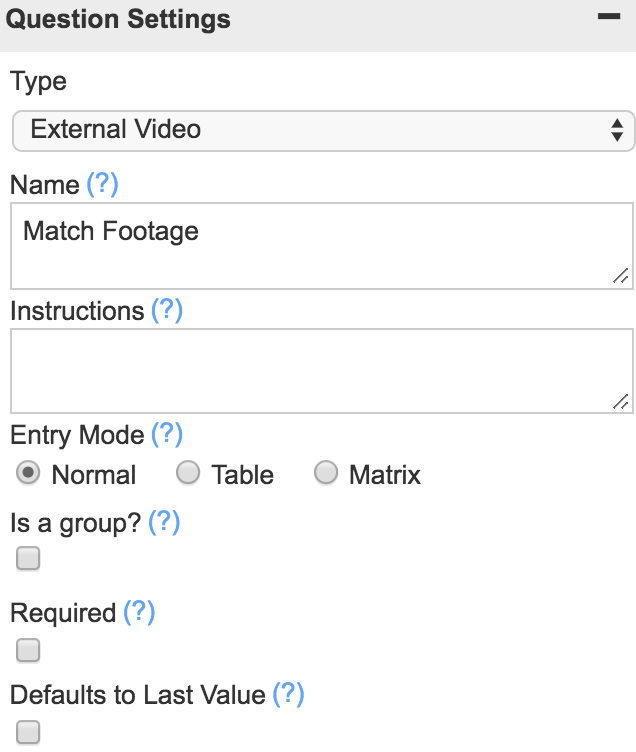This screenshot has height=752, width=636.
Task: Open the Instructions help icon
Action: (167, 310)
